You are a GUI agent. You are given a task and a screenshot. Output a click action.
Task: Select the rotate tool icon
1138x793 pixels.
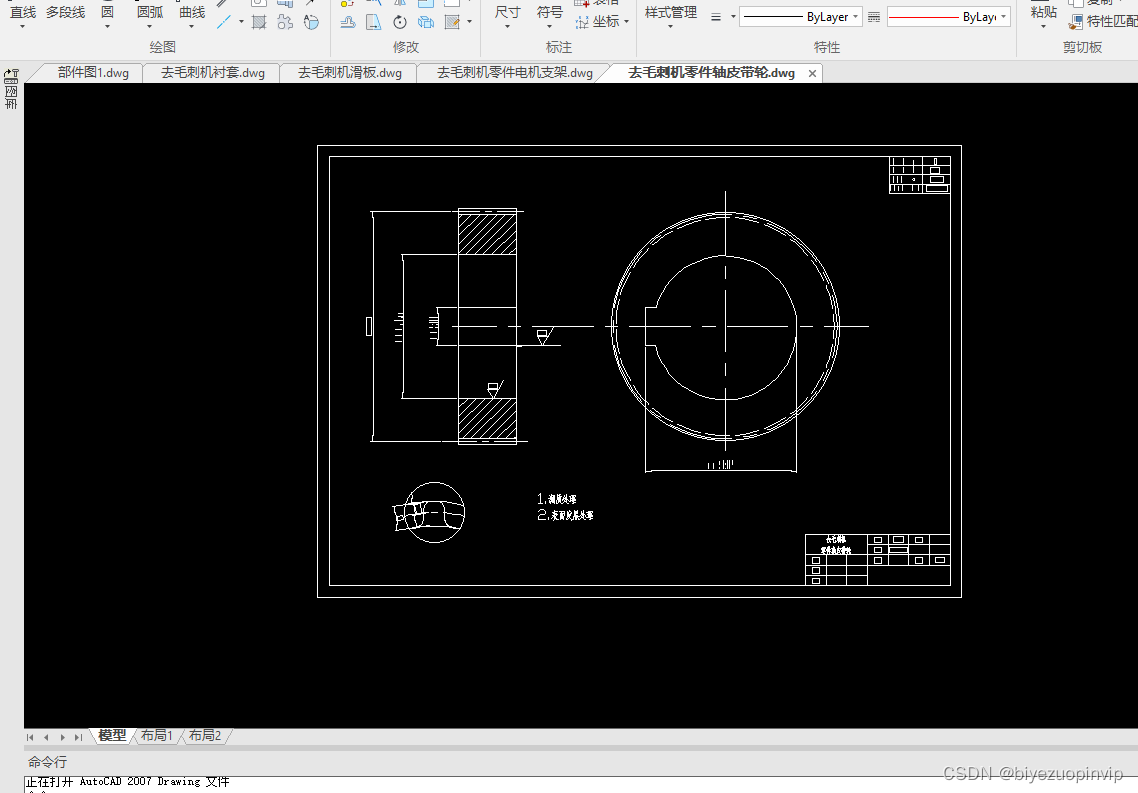point(400,22)
